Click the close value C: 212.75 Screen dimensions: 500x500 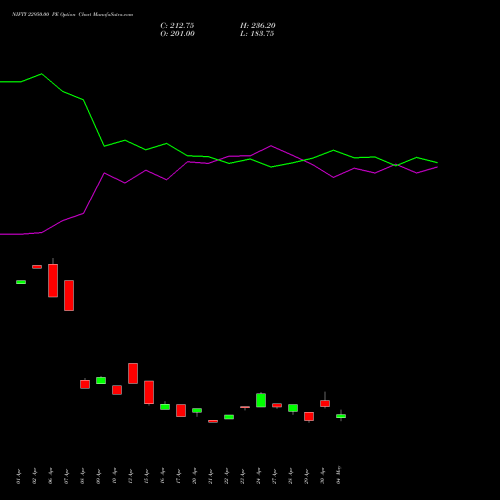(177, 26)
